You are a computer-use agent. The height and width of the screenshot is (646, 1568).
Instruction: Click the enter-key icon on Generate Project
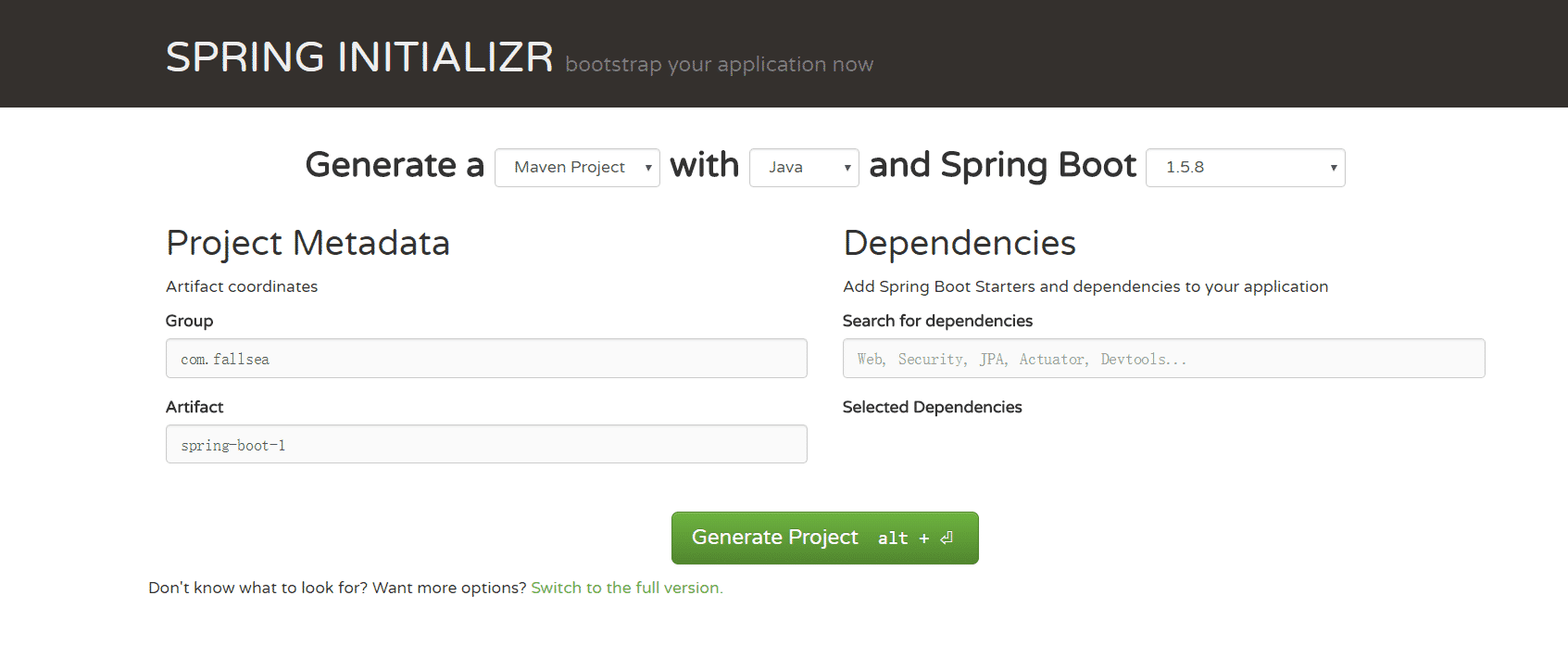947,538
